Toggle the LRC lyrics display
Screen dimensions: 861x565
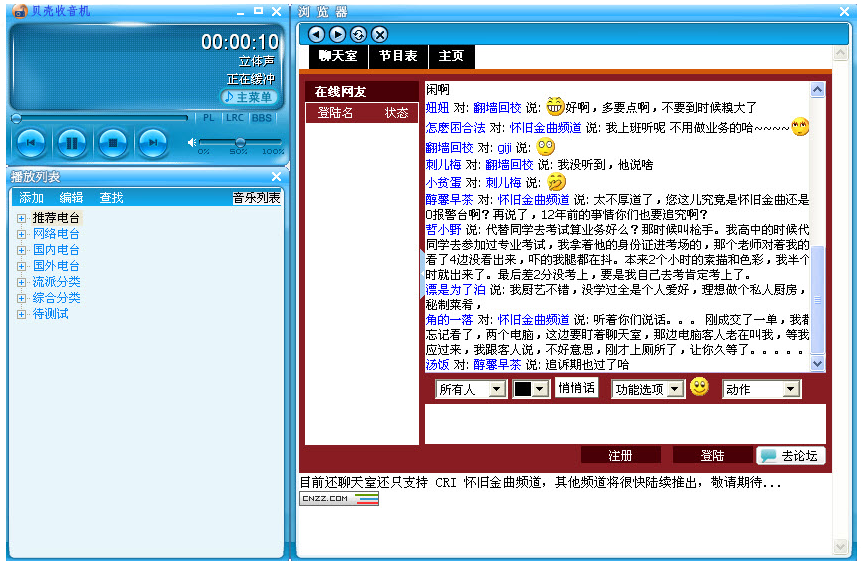coord(235,118)
